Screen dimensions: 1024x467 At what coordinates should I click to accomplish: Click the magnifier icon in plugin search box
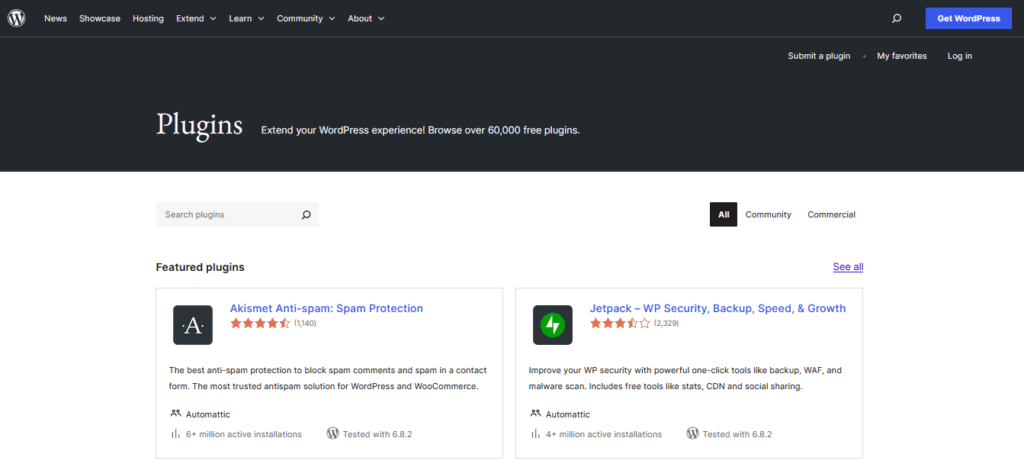(x=306, y=214)
